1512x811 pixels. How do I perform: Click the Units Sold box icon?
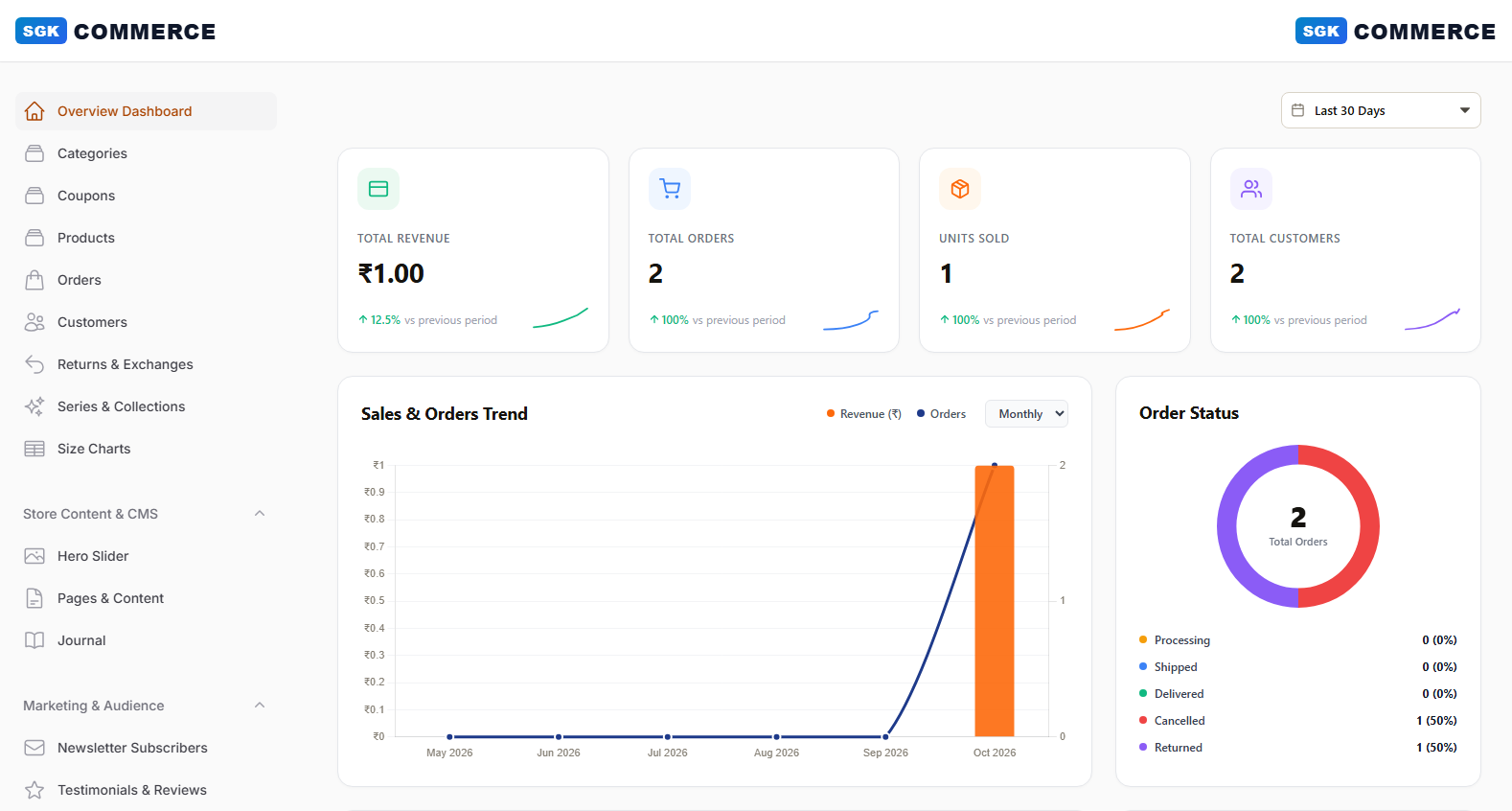960,189
